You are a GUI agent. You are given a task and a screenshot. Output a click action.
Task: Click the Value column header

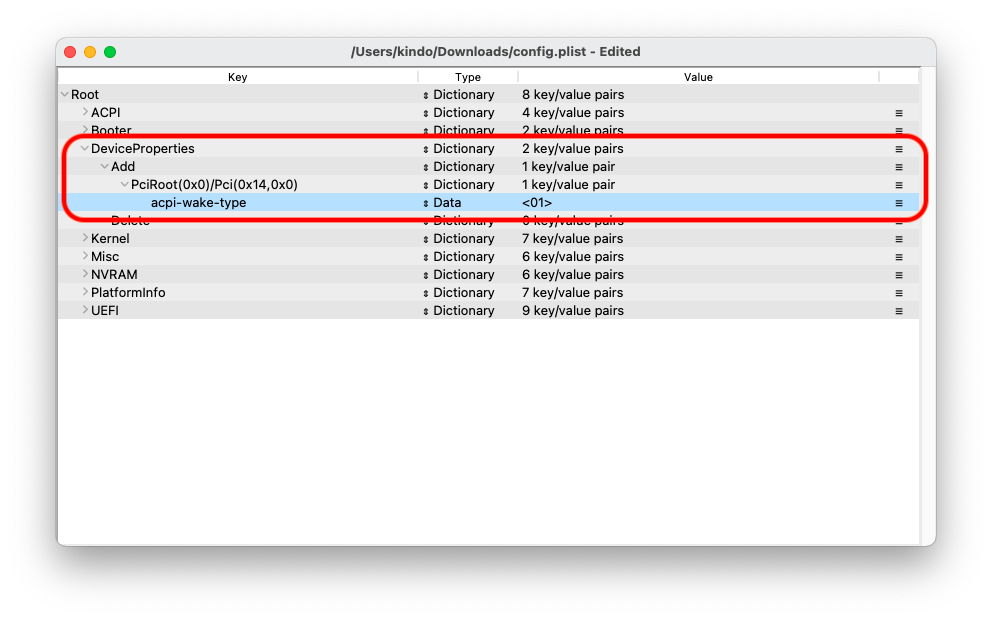tap(698, 77)
